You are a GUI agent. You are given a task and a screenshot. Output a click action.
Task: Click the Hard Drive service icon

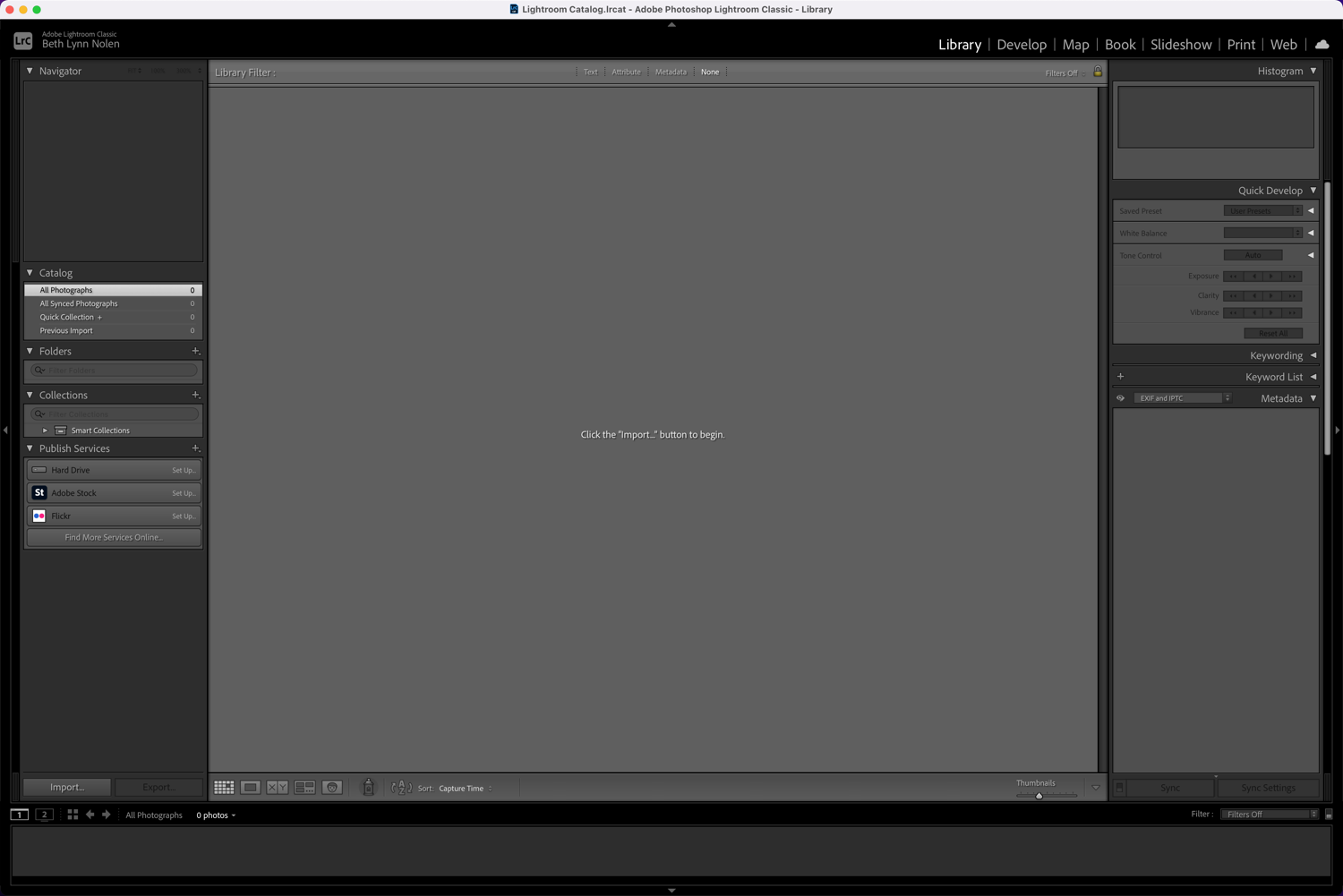(39, 470)
